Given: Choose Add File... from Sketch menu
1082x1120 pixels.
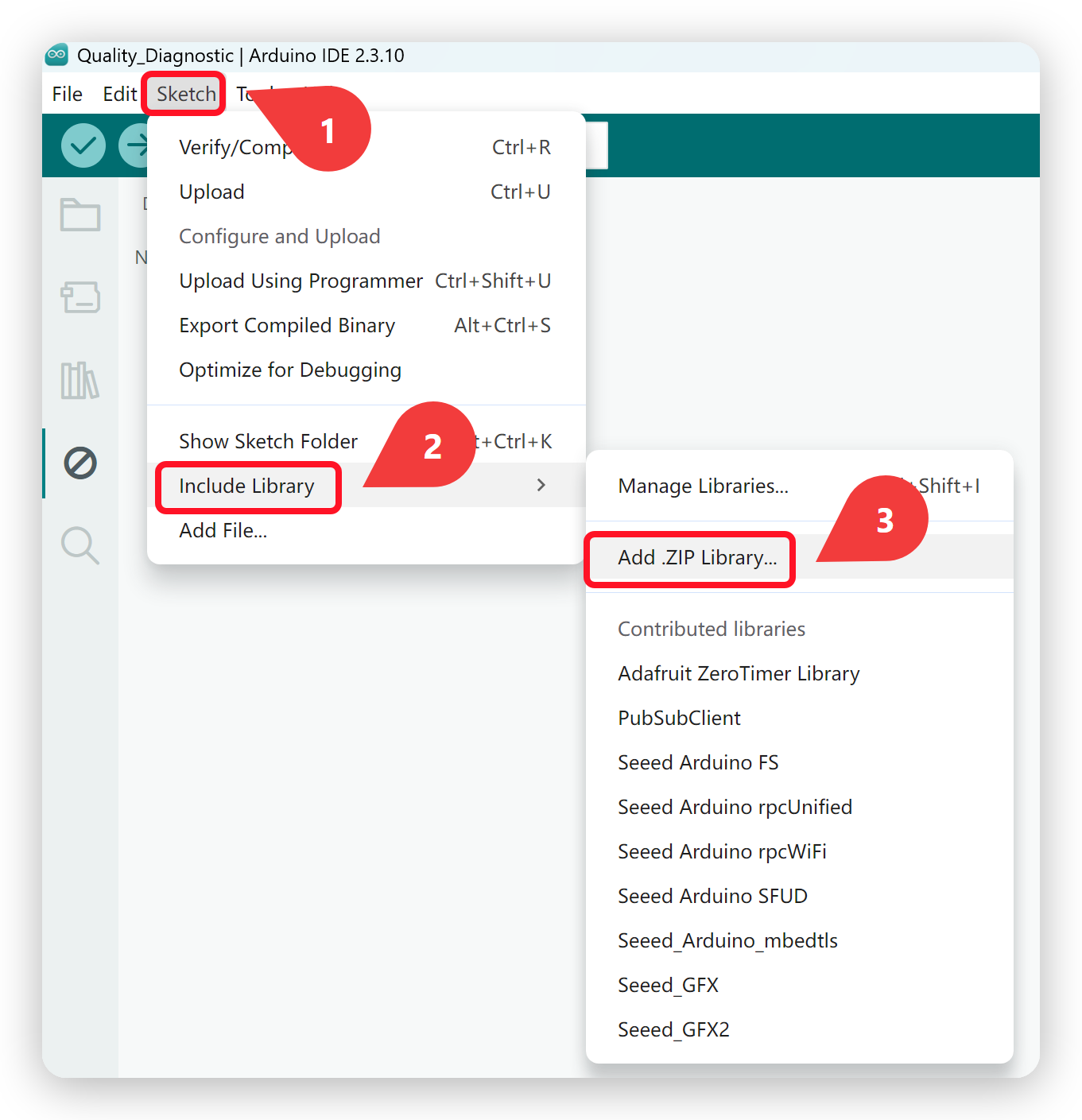Looking at the screenshot, I should pos(366,530).
